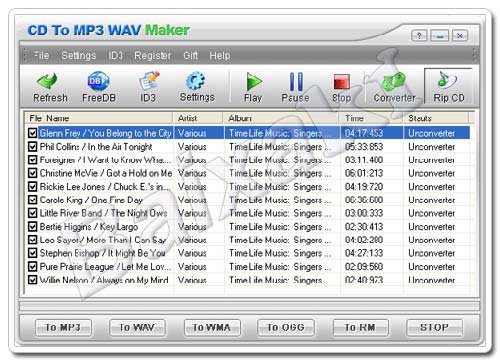Click time value 02:09:560

(x=364, y=267)
